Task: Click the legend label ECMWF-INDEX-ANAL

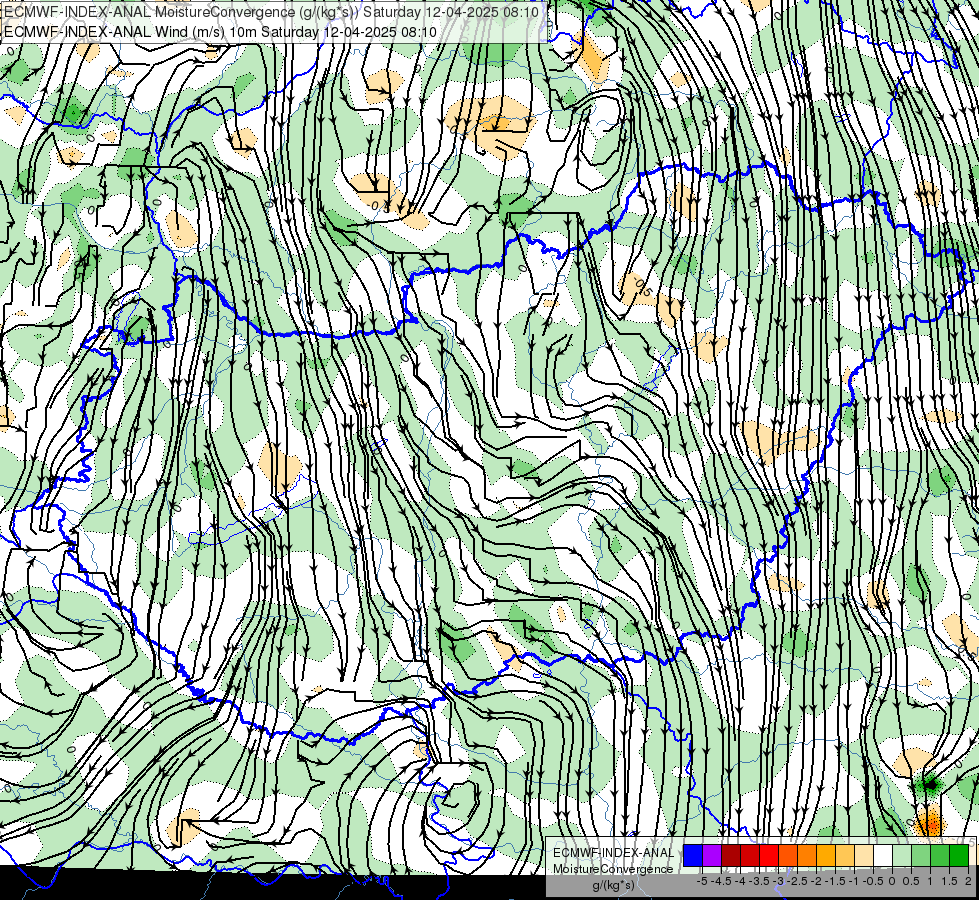Action: pyautogui.click(x=614, y=853)
